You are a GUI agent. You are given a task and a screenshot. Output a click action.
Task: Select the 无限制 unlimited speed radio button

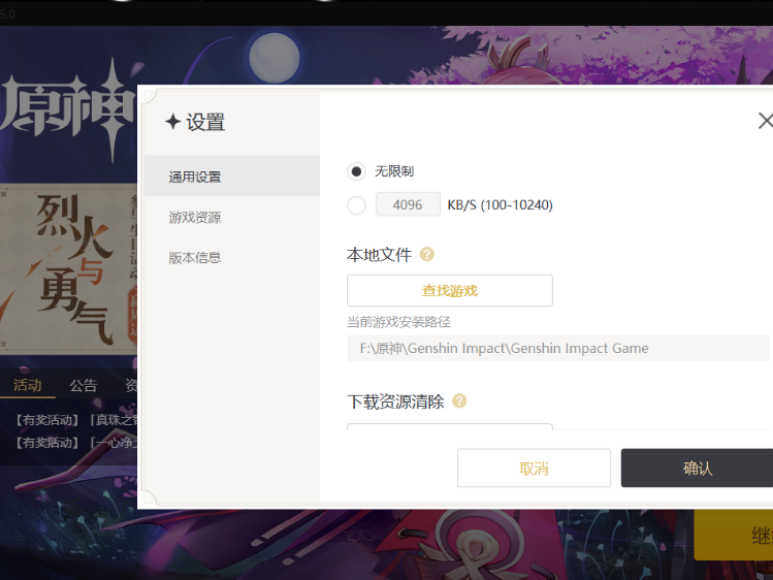(356, 171)
